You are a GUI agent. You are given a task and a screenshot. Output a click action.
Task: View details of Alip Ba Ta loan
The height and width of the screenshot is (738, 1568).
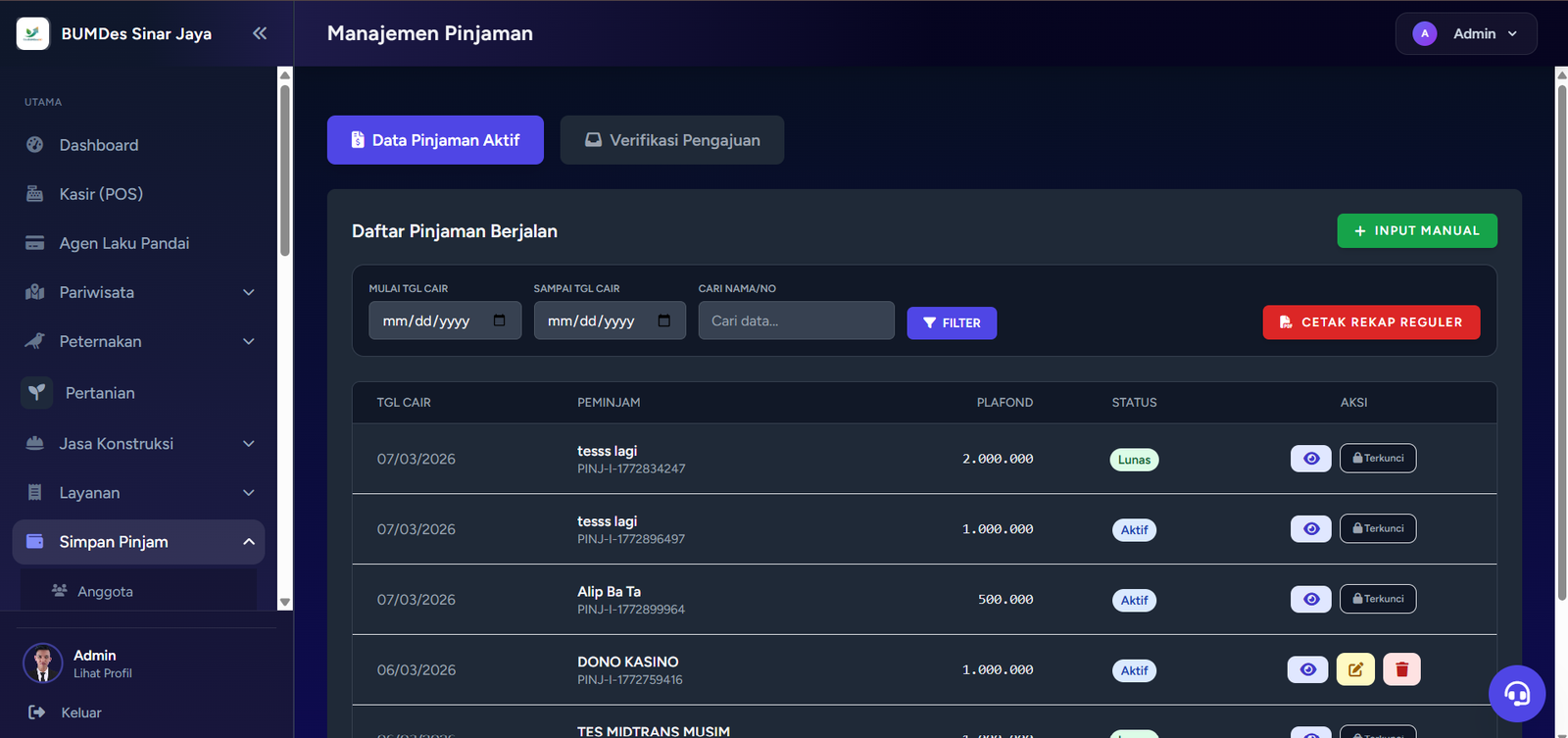click(1311, 599)
